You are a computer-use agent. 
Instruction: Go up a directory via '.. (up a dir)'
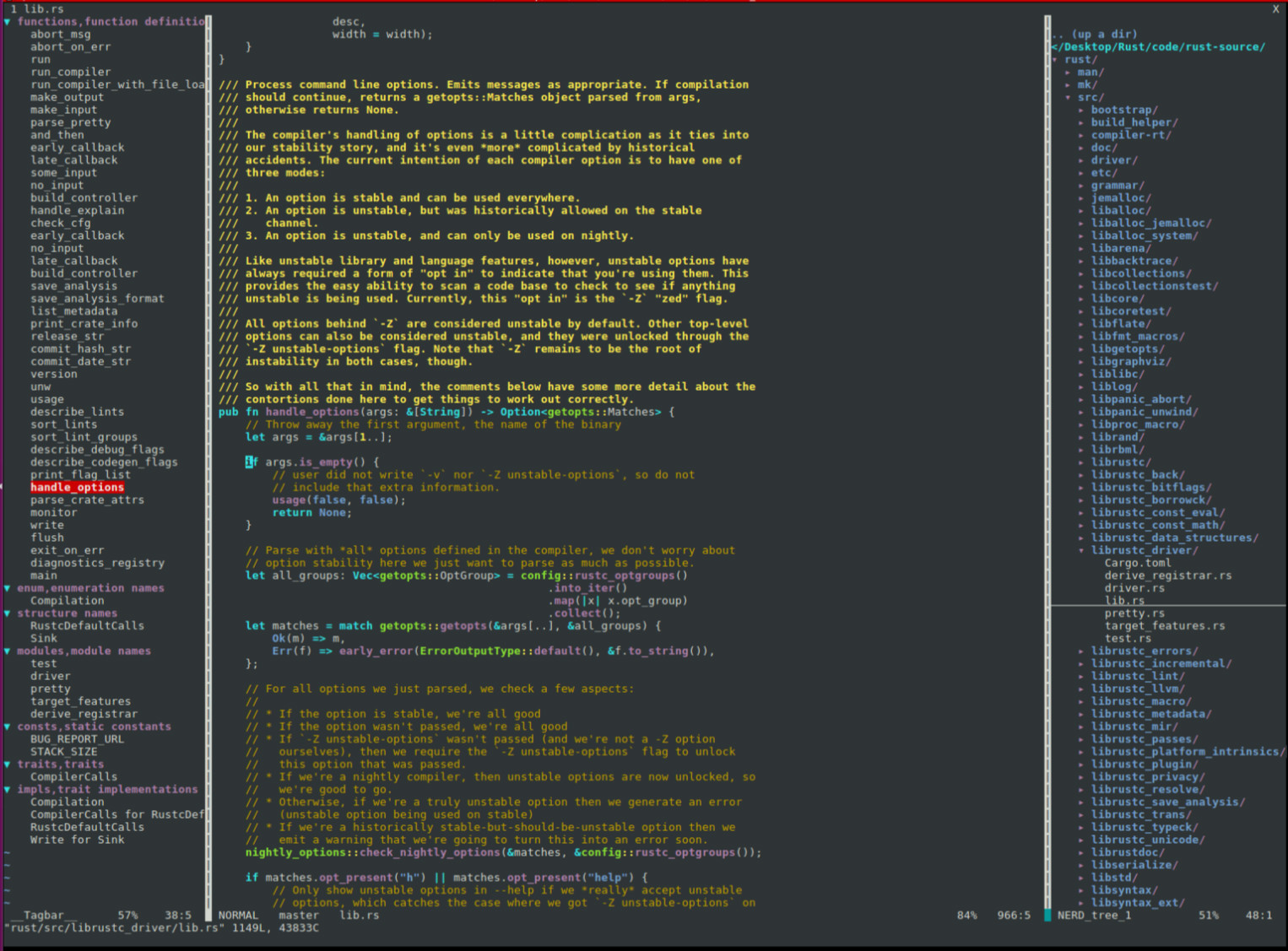[x=1094, y=35]
